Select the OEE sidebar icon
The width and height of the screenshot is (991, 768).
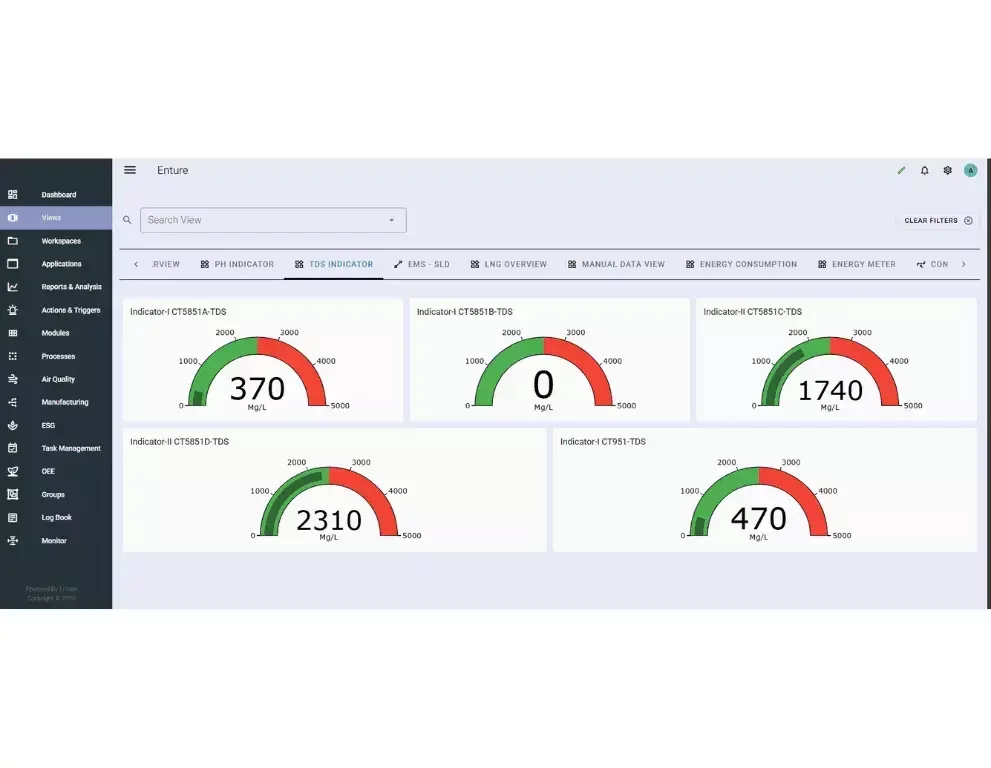coord(13,471)
